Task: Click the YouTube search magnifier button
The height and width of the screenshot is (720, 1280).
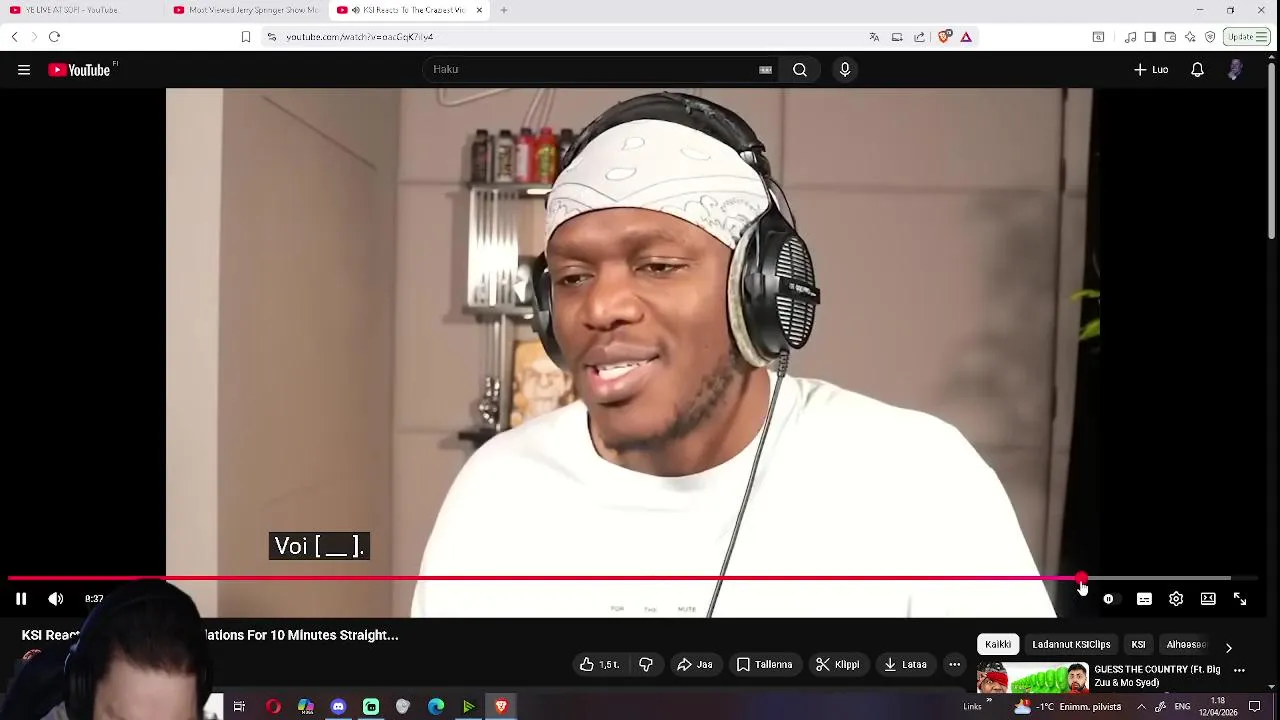Action: coord(800,70)
